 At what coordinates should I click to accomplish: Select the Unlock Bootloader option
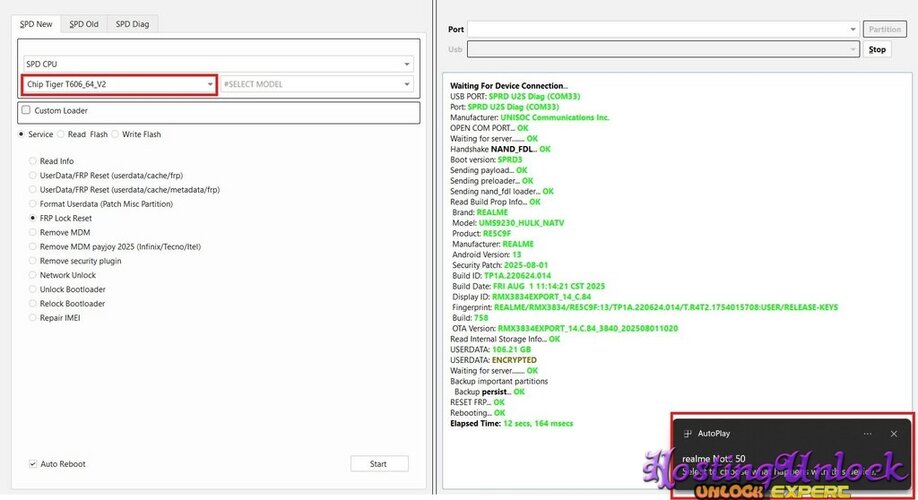point(33,289)
